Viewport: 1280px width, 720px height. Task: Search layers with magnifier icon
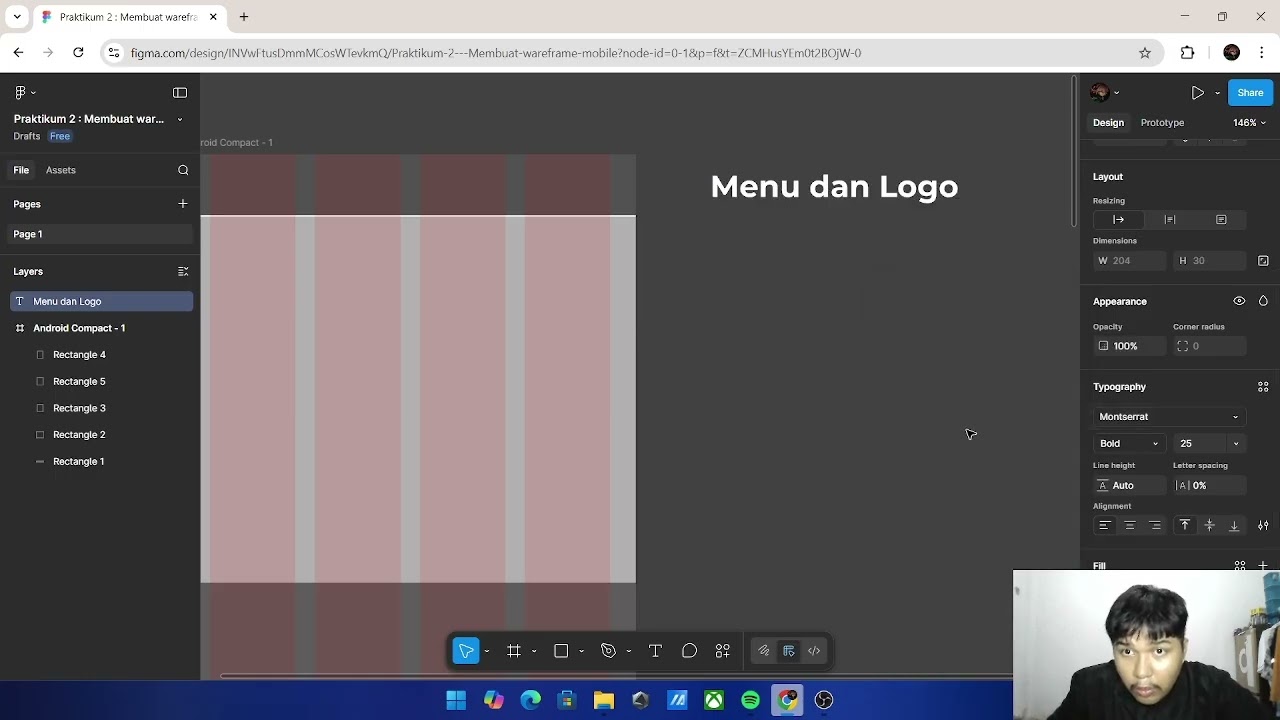[x=183, y=170]
